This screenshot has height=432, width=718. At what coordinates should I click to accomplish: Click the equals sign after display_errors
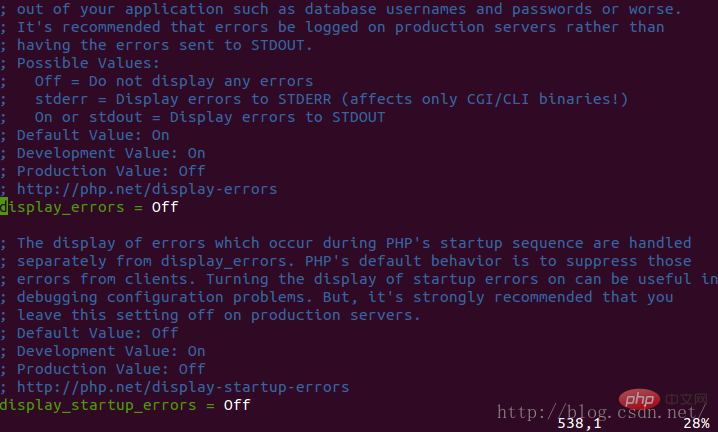point(138,208)
